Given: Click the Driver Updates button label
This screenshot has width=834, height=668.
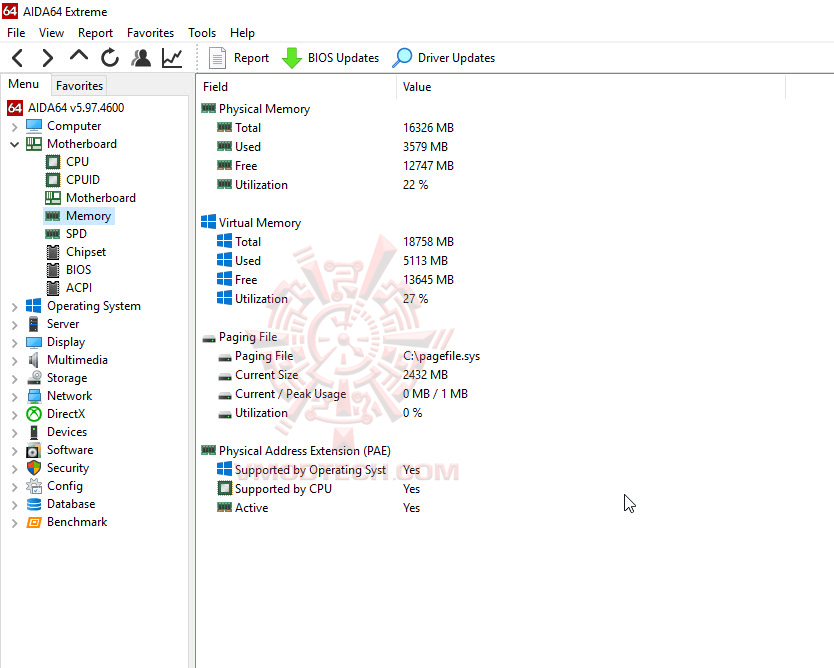Looking at the screenshot, I should pyautogui.click(x=456, y=58).
